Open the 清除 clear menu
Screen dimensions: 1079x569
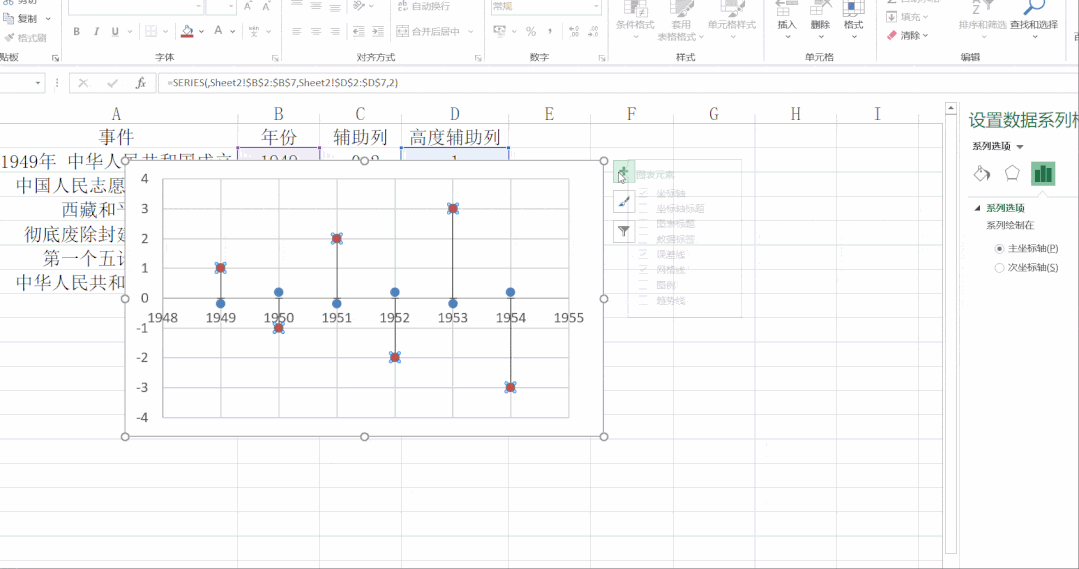point(908,35)
